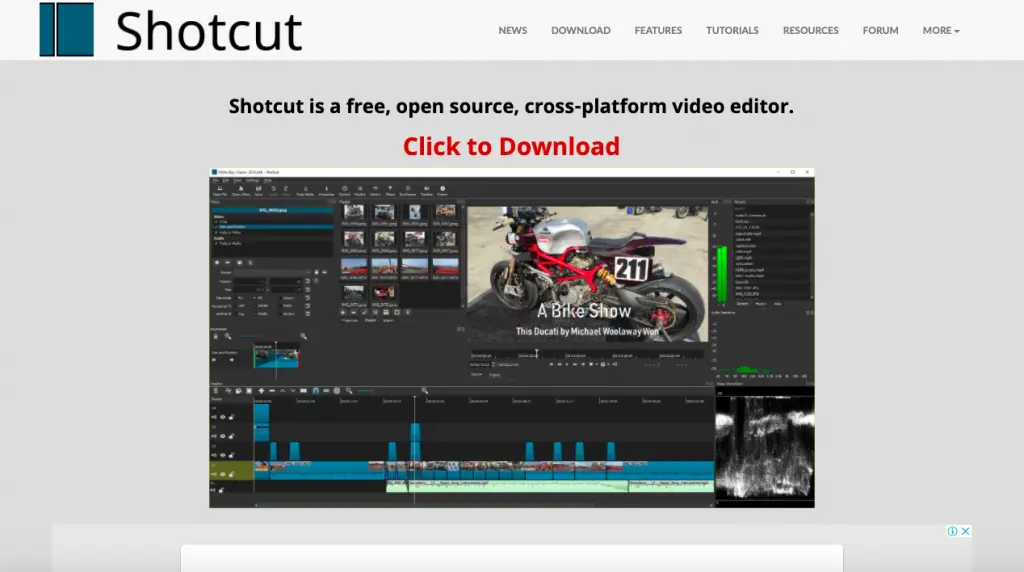Open the NEWS page

click(x=512, y=30)
